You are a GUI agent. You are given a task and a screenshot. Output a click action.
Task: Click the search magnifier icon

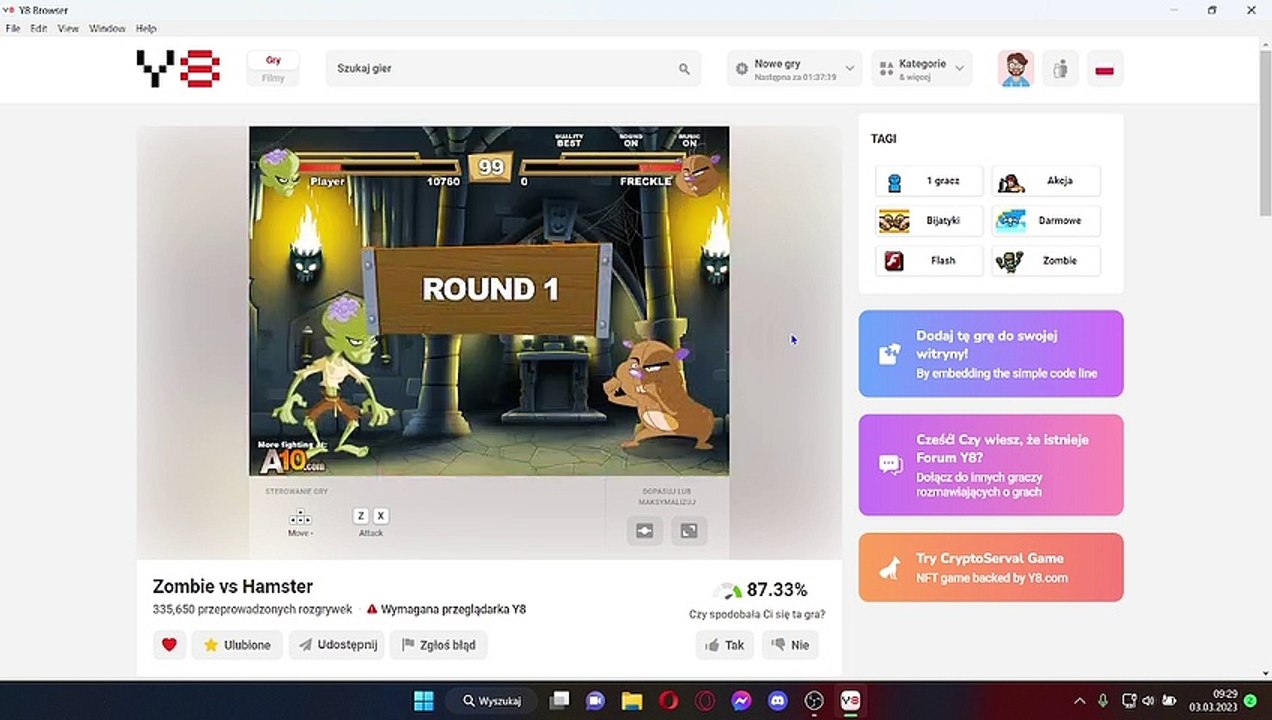684,69
